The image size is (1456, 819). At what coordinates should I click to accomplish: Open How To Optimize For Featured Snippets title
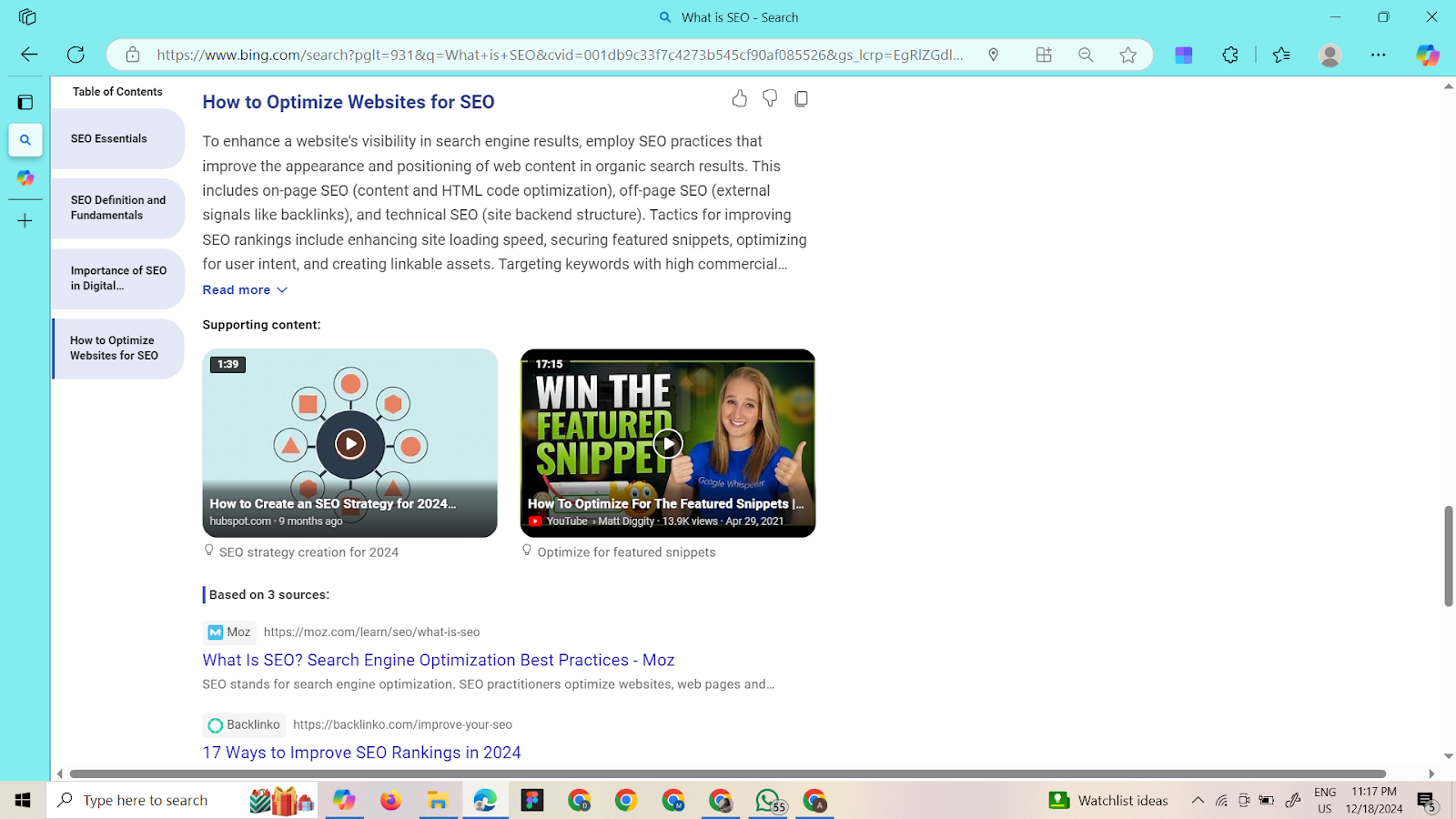click(666, 503)
